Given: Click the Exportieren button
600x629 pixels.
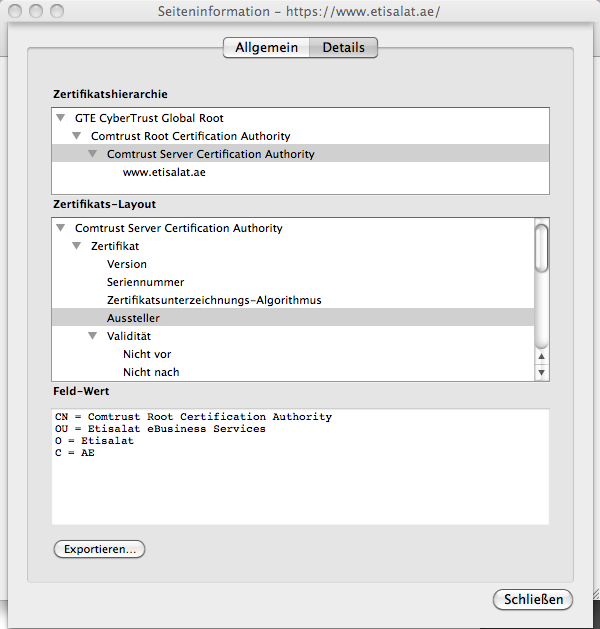Looking at the screenshot, I should (x=99, y=549).
